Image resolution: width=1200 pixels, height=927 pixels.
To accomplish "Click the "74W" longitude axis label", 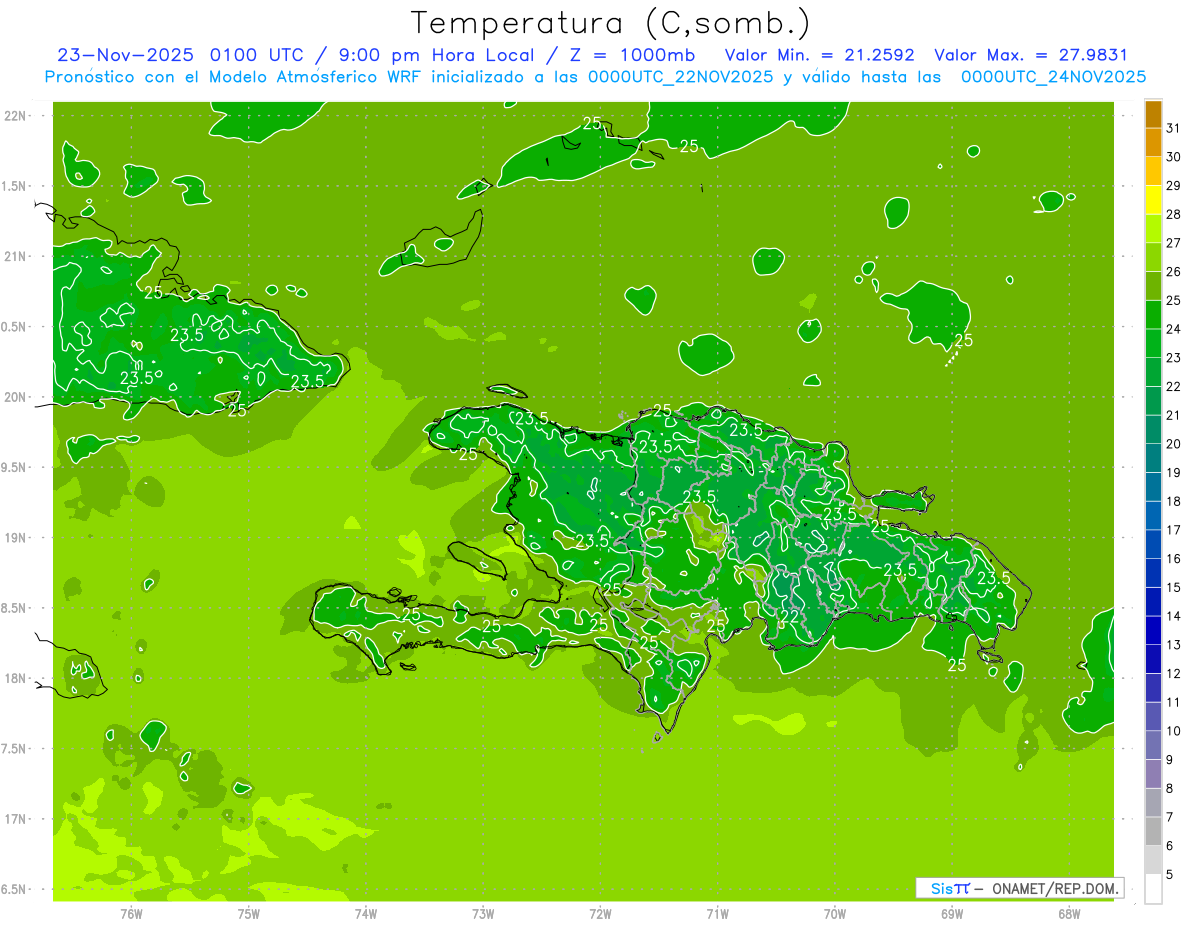I will [x=366, y=913].
